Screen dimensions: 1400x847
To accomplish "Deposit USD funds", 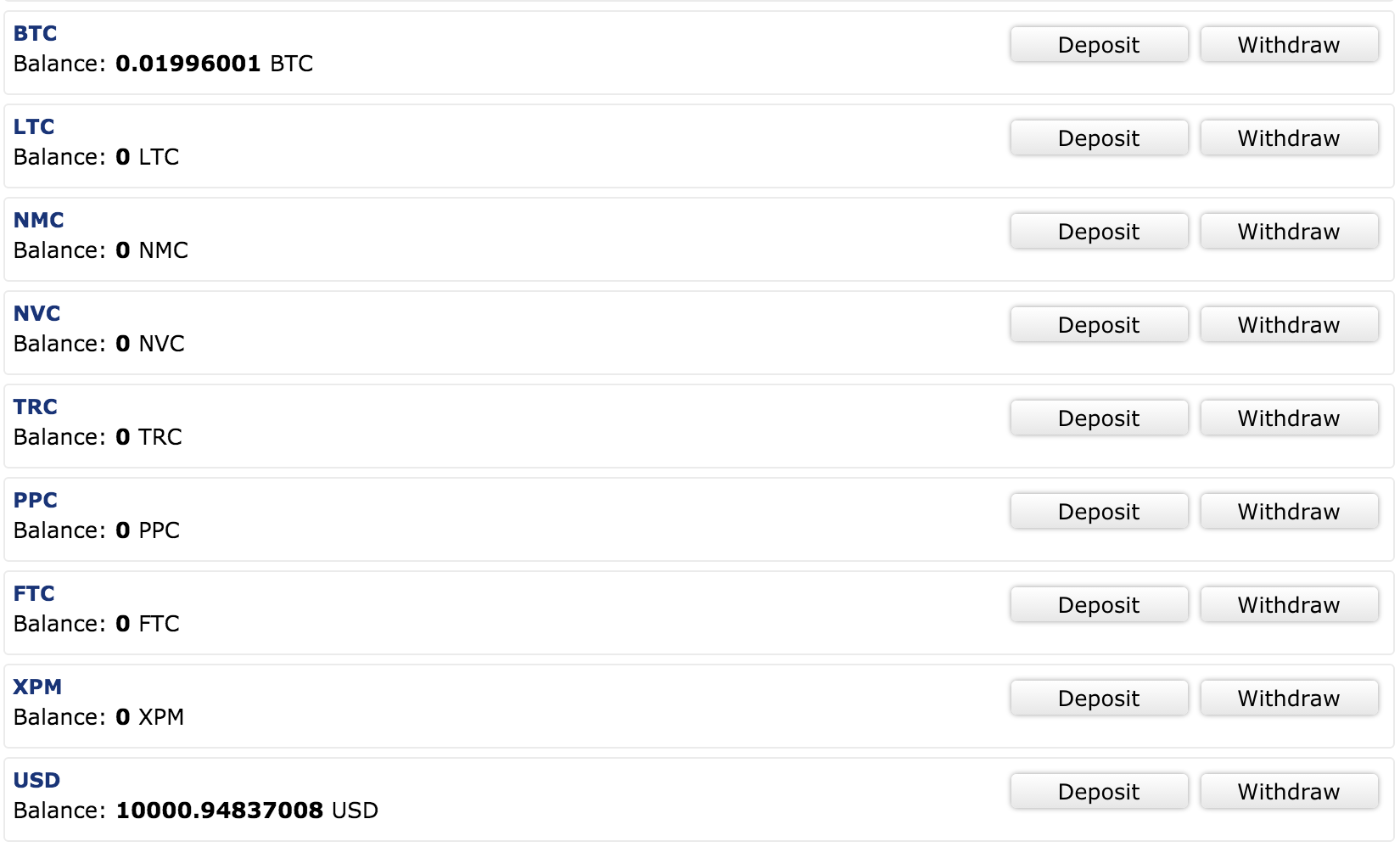I will [1099, 792].
